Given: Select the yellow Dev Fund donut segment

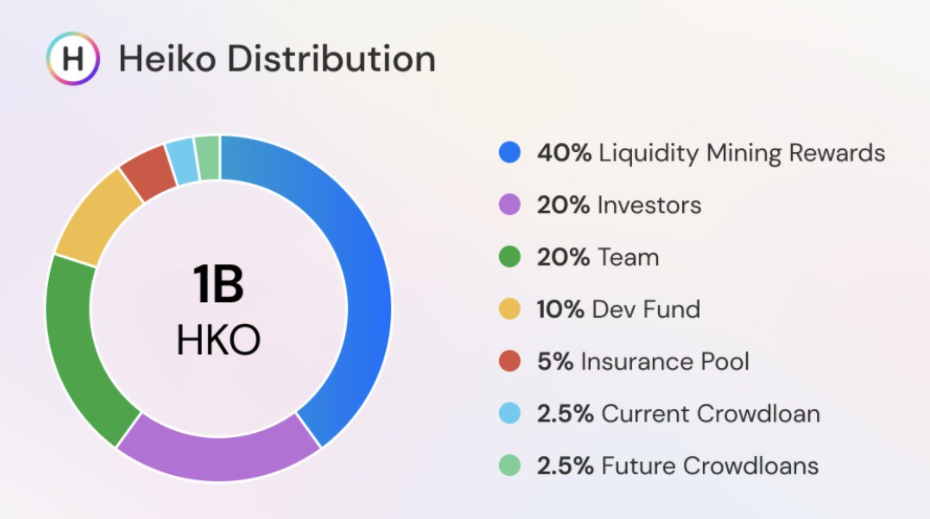Looking at the screenshot, I should tap(95, 218).
